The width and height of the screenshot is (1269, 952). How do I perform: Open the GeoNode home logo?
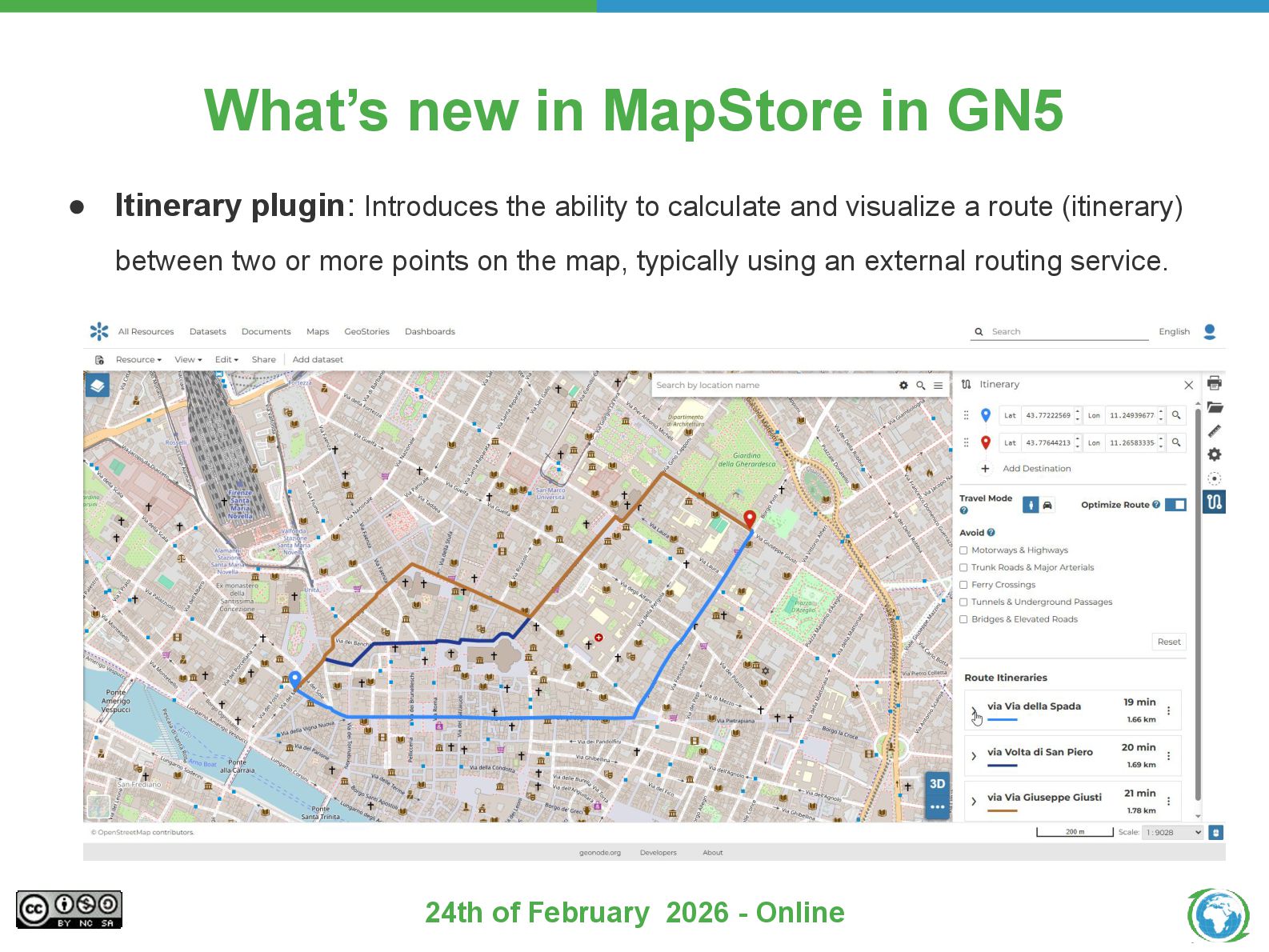pos(99,331)
